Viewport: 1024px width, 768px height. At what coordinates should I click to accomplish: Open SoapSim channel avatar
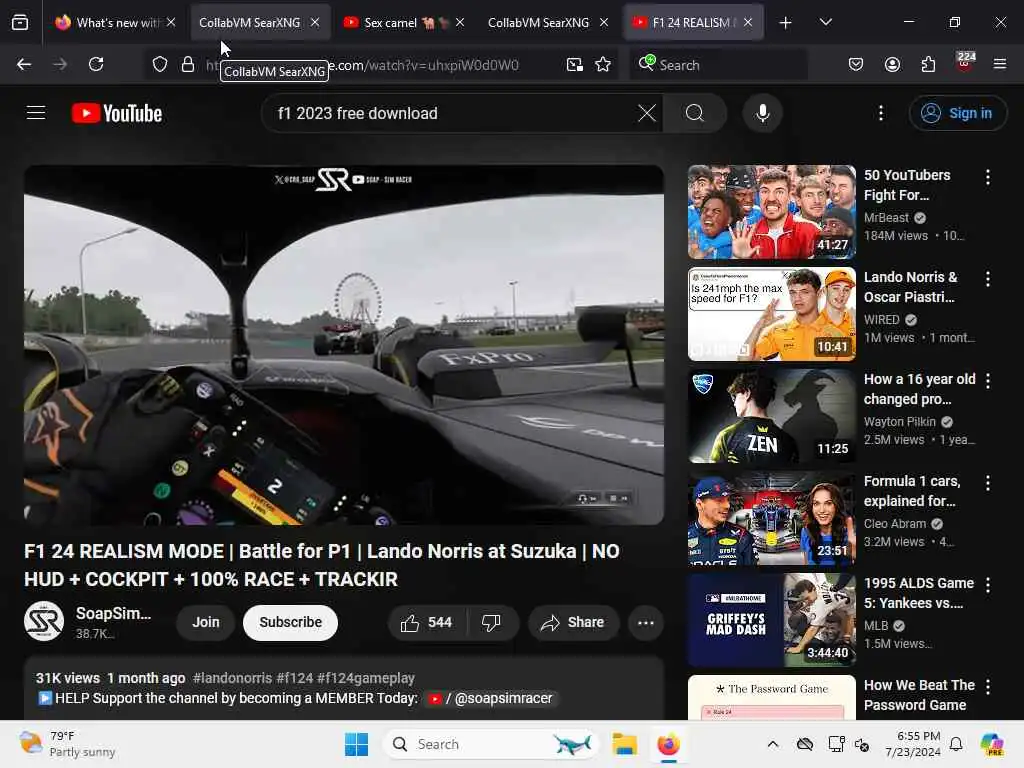tap(44, 621)
